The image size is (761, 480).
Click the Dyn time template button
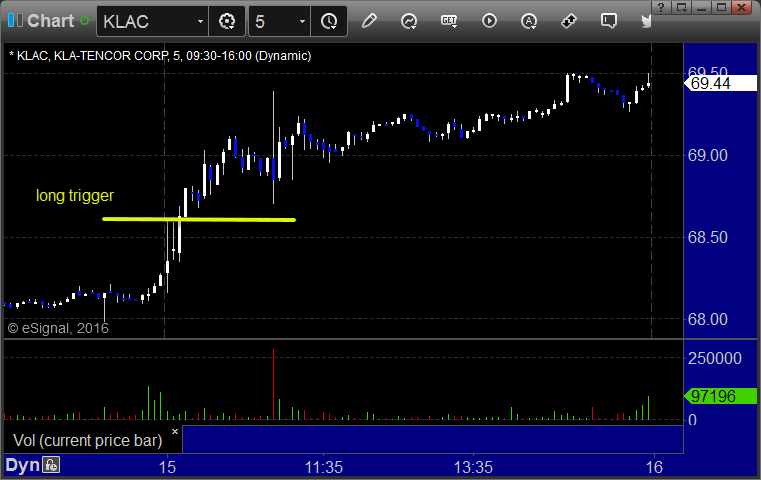pyautogui.click(x=22, y=465)
